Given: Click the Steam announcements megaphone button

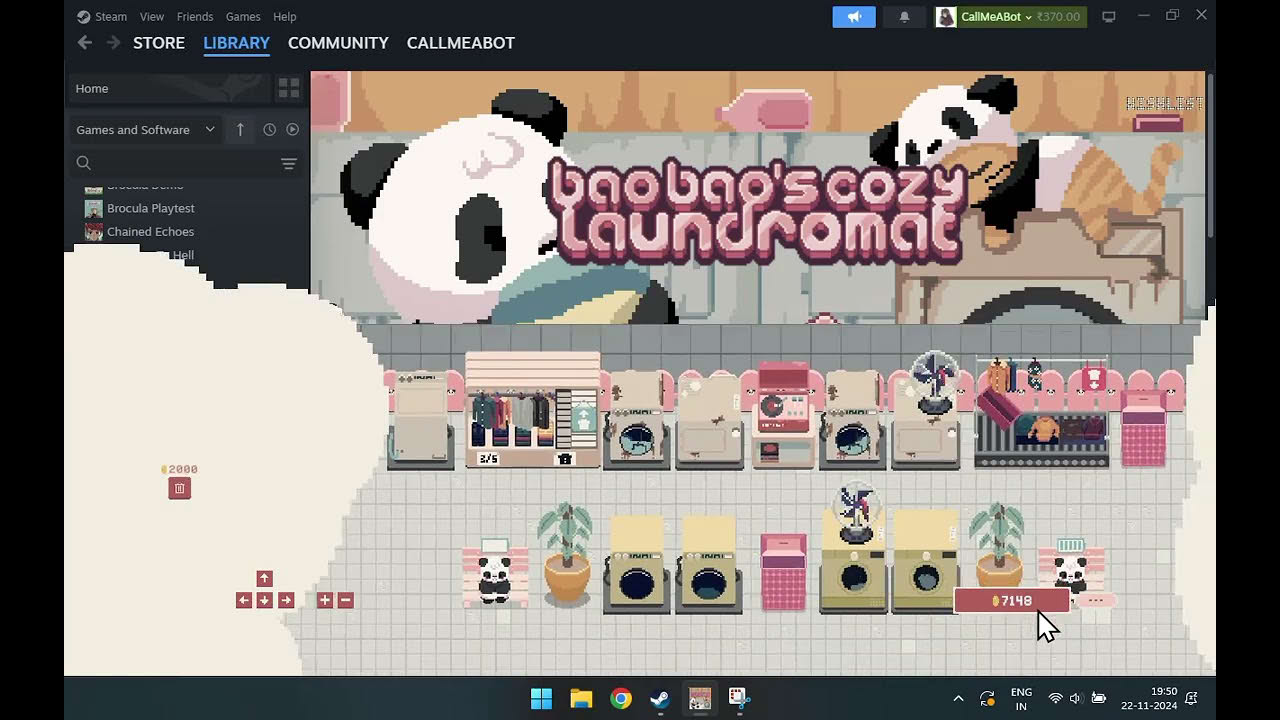Looking at the screenshot, I should (854, 17).
